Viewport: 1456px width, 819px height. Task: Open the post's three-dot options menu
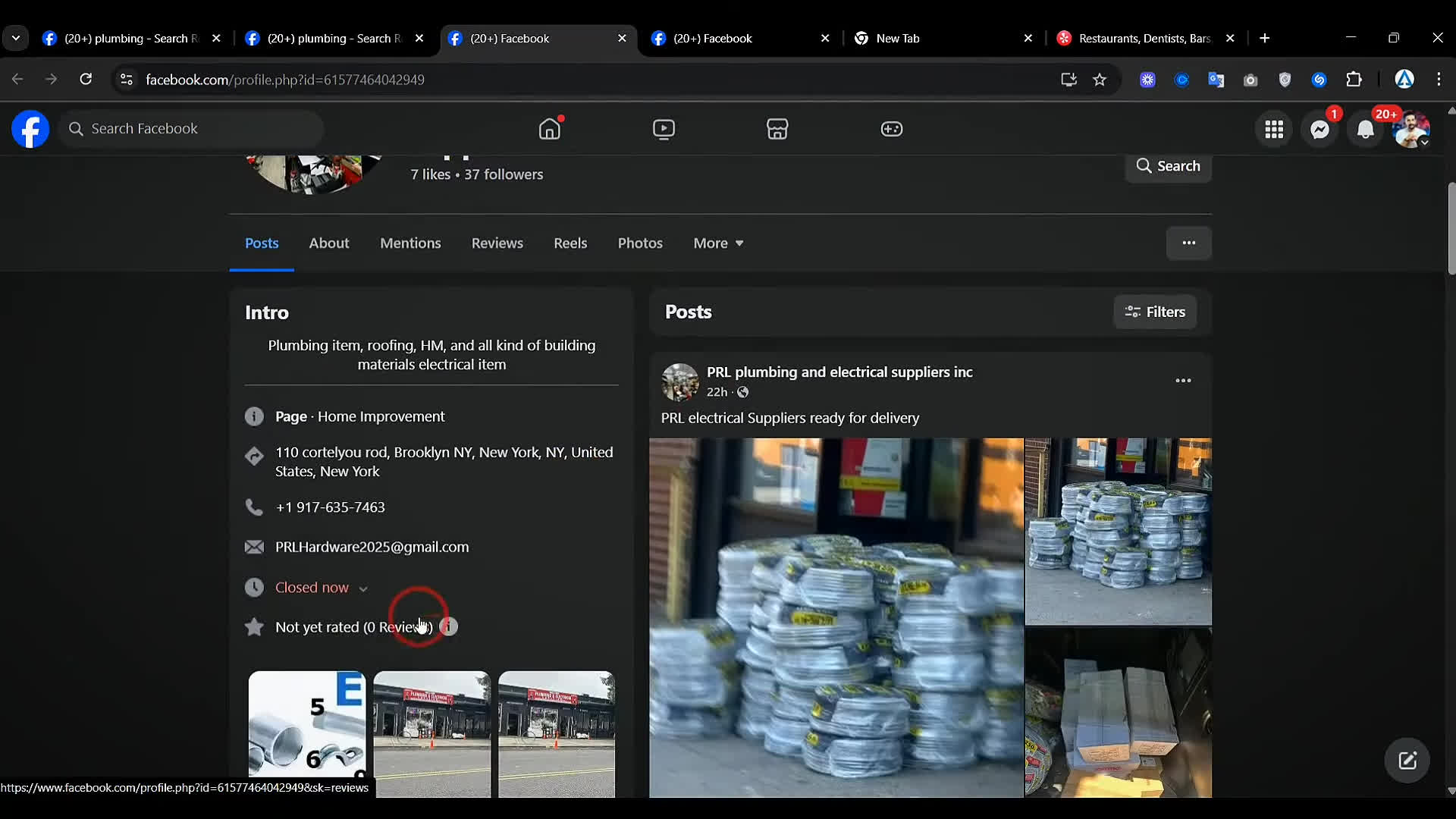(1183, 381)
